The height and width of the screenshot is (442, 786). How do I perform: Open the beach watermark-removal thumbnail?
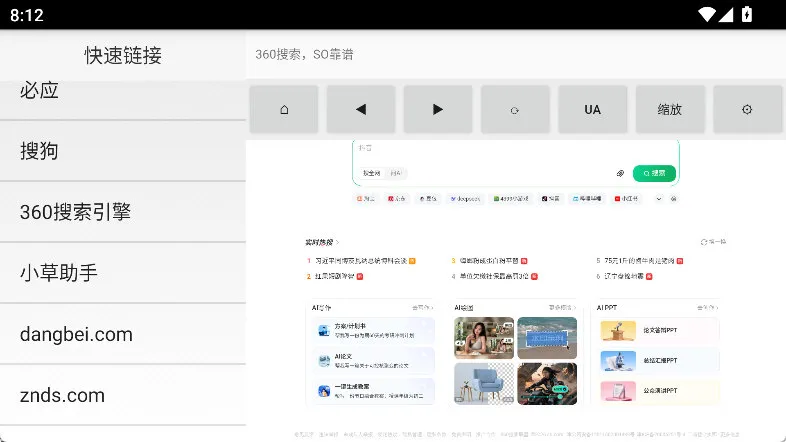click(547, 338)
